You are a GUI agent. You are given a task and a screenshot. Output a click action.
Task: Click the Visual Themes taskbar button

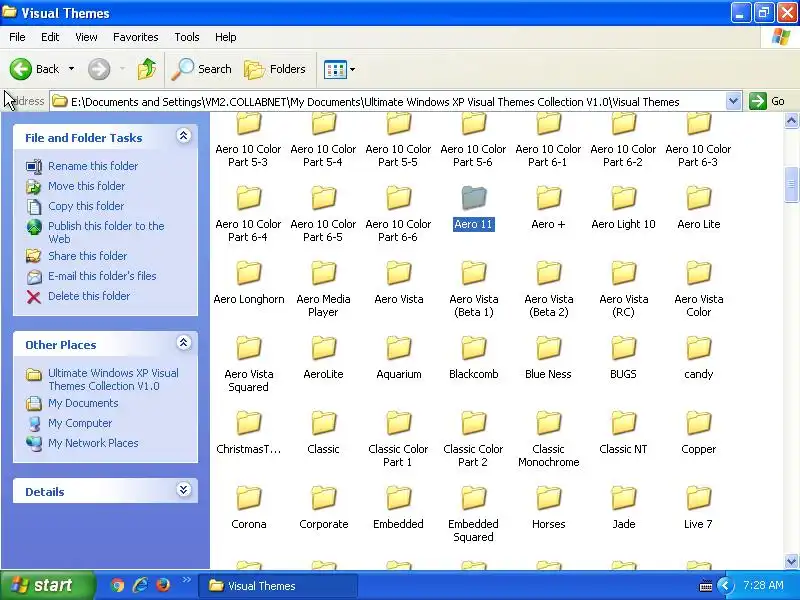[277, 586]
